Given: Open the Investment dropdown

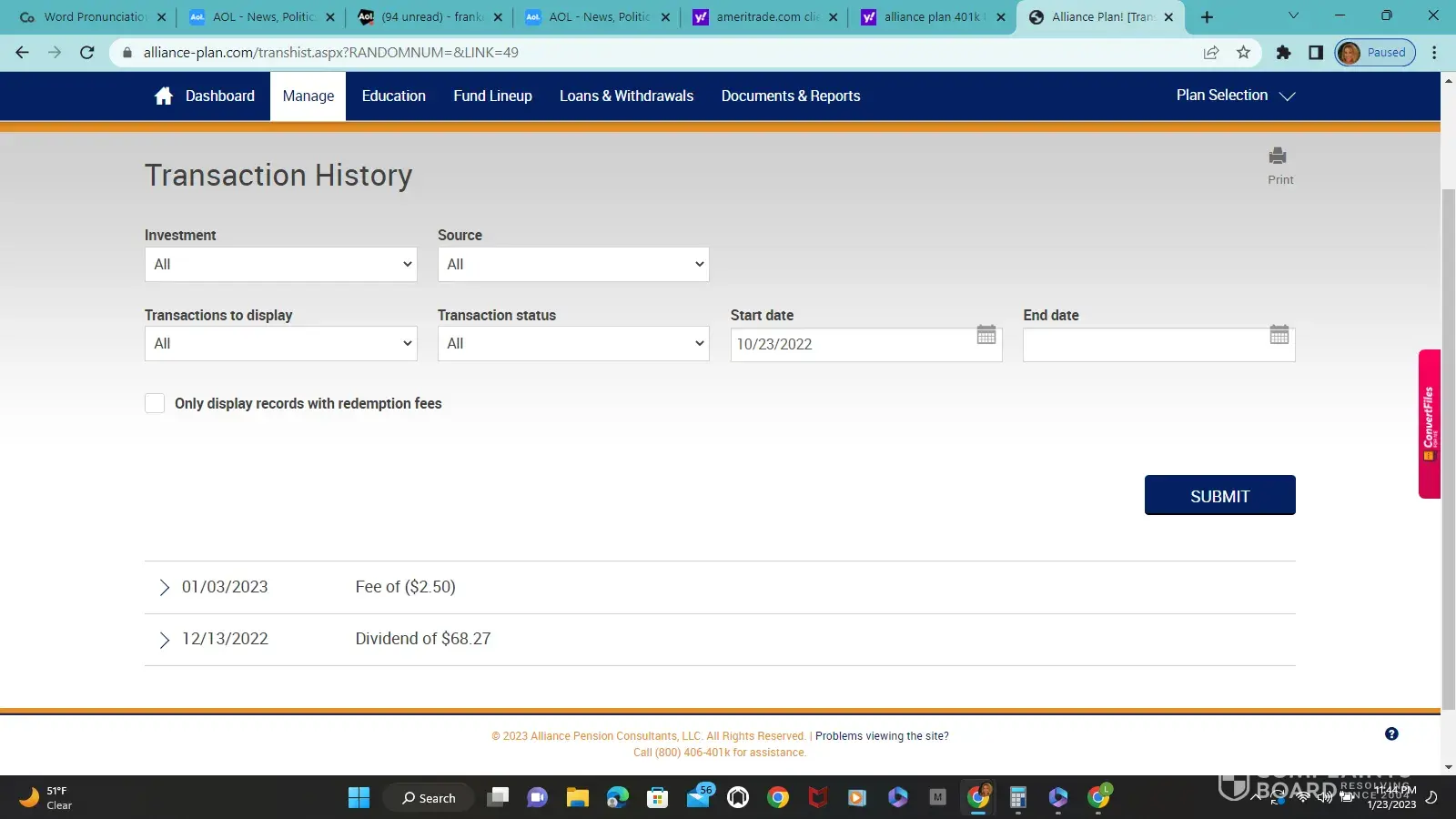Looking at the screenshot, I should [x=280, y=265].
